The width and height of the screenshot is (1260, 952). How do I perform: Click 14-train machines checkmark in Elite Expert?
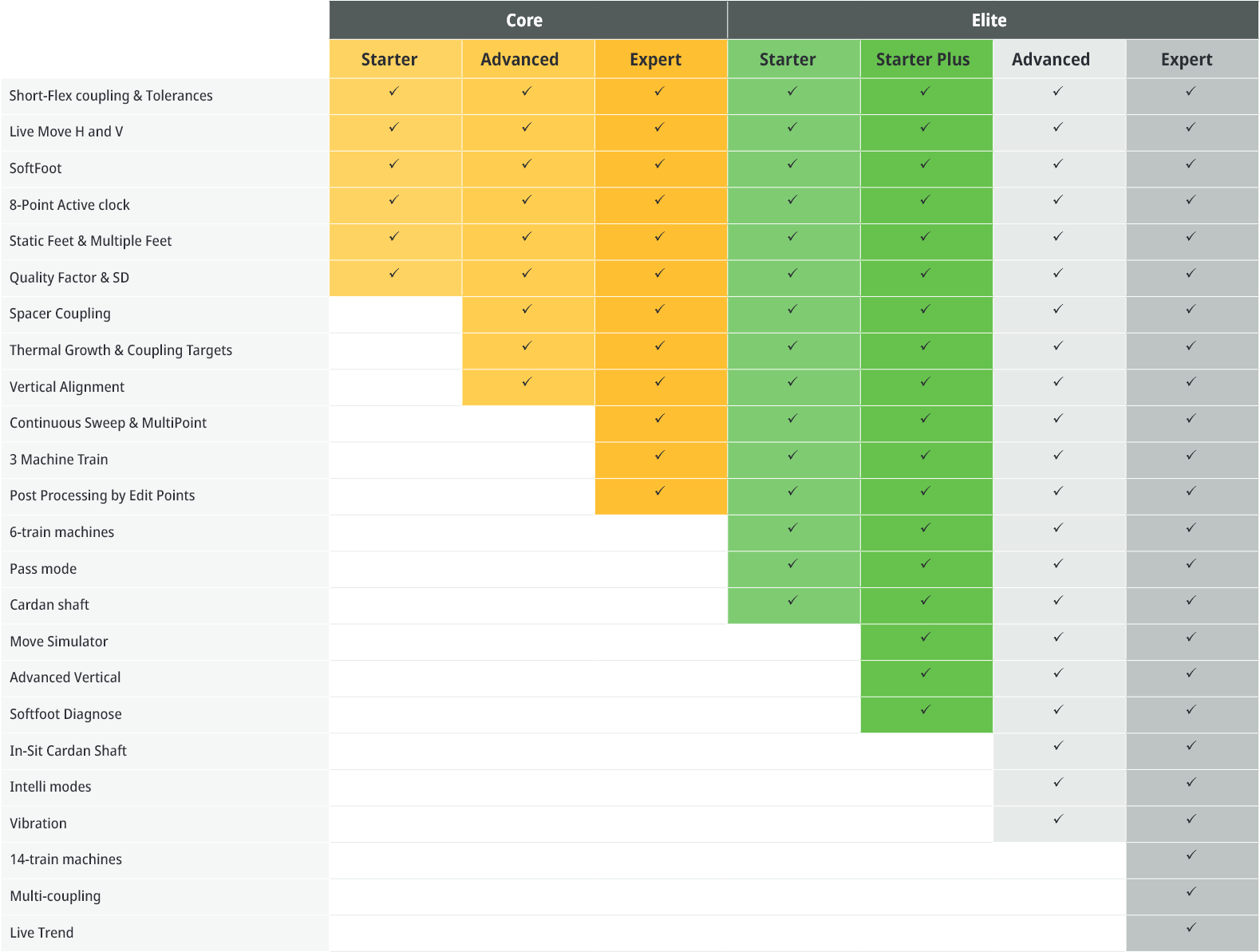1191,855
